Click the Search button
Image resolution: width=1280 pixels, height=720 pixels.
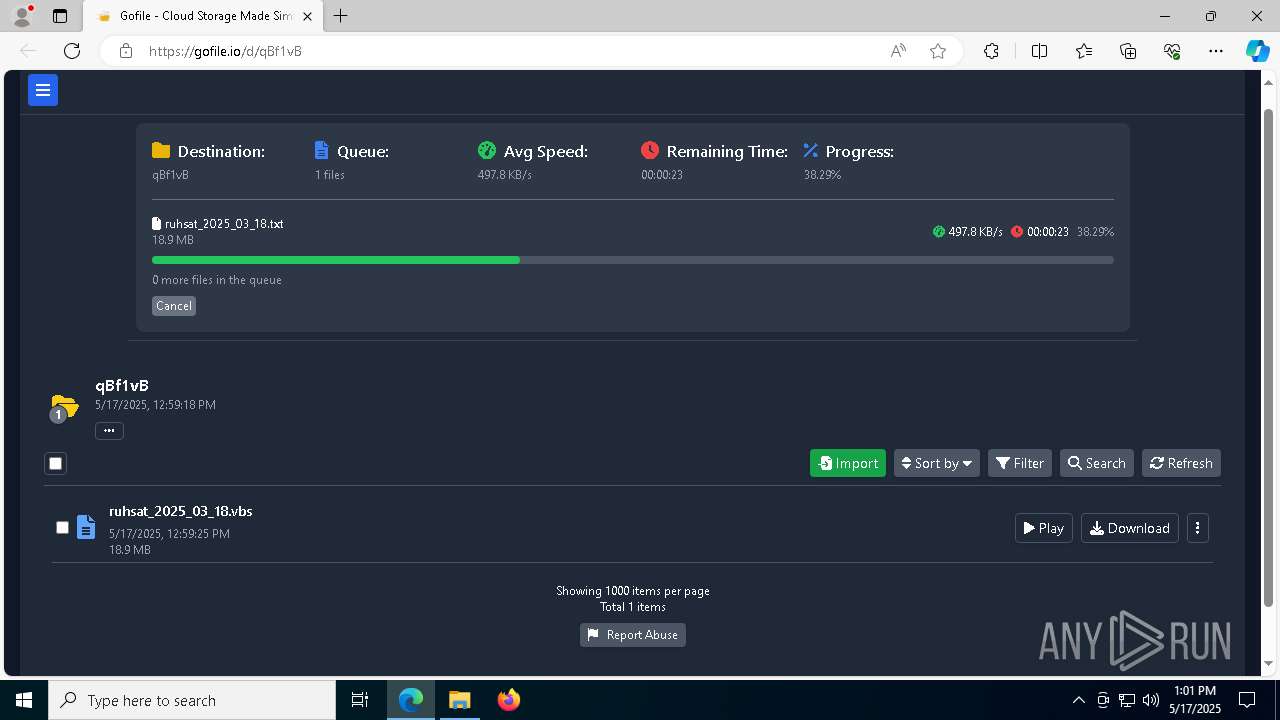(x=1096, y=463)
